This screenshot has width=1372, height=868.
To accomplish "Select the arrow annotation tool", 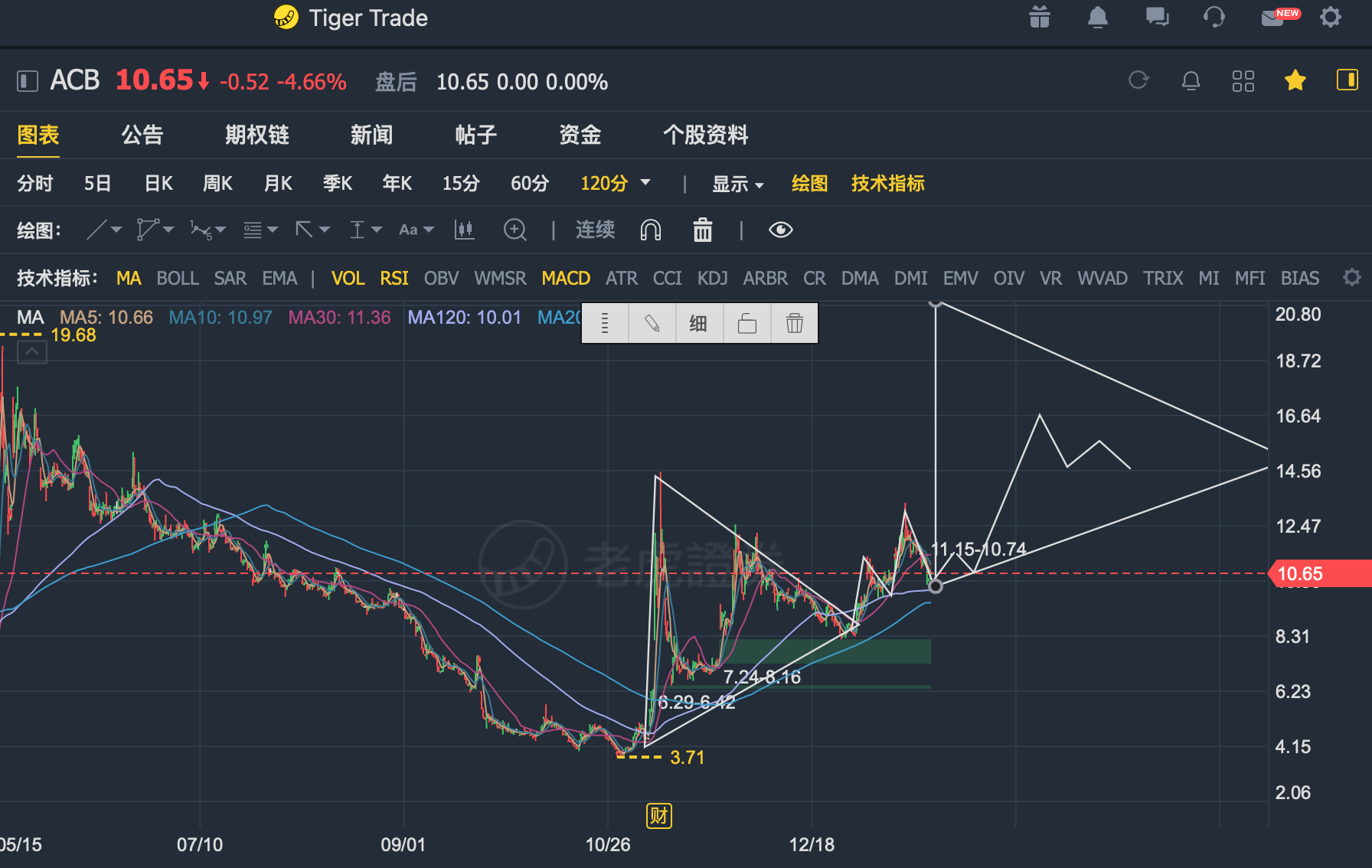I will pyautogui.click(x=304, y=230).
